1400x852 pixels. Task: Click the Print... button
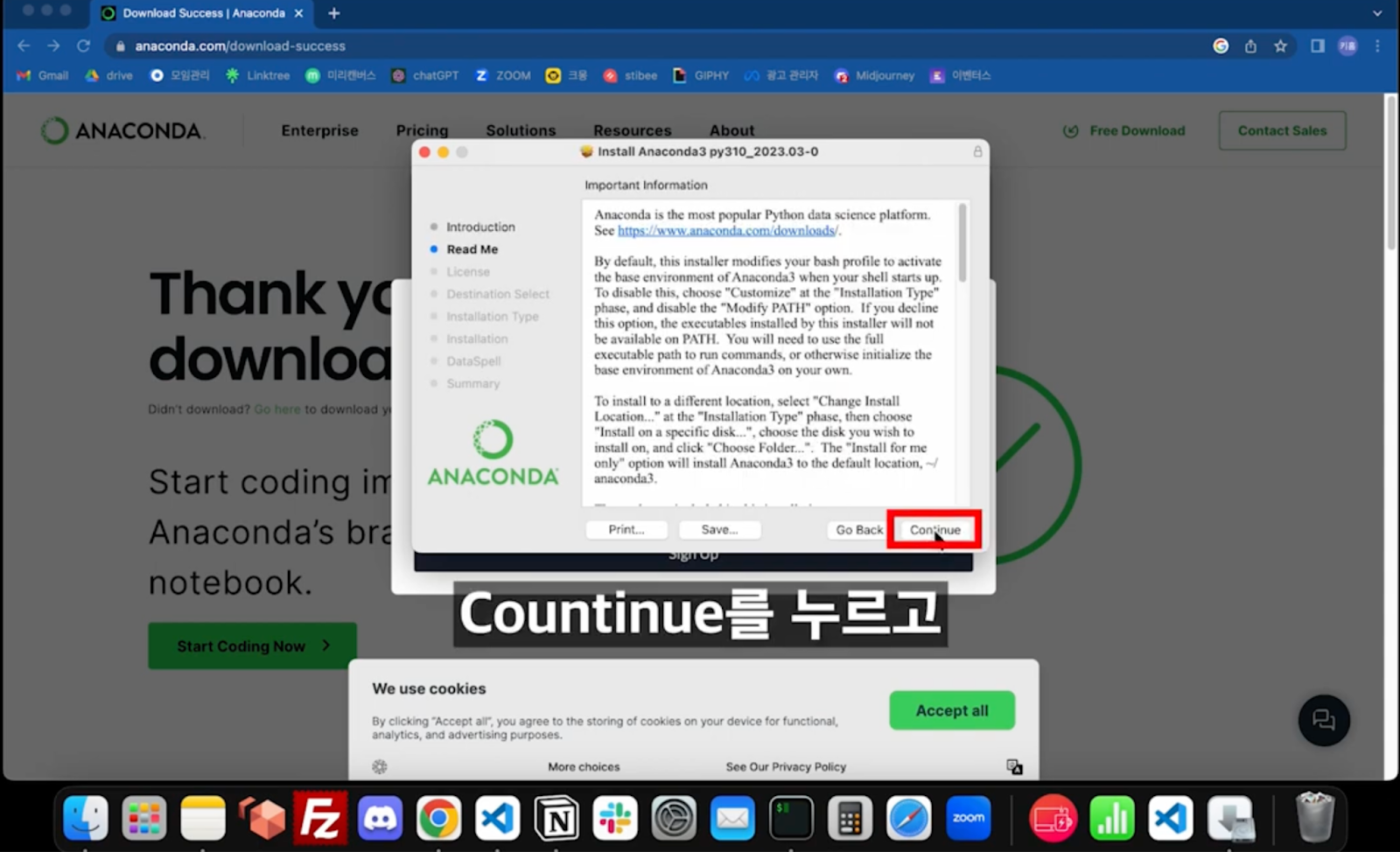pos(626,529)
